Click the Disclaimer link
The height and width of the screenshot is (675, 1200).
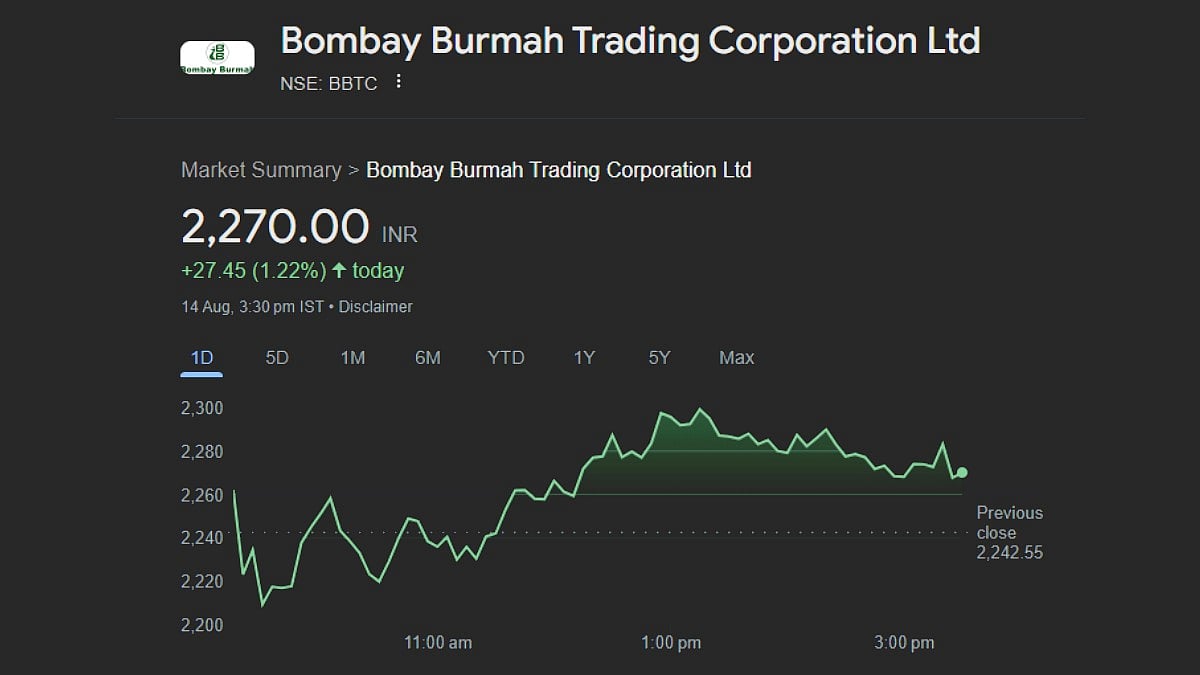coord(375,307)
